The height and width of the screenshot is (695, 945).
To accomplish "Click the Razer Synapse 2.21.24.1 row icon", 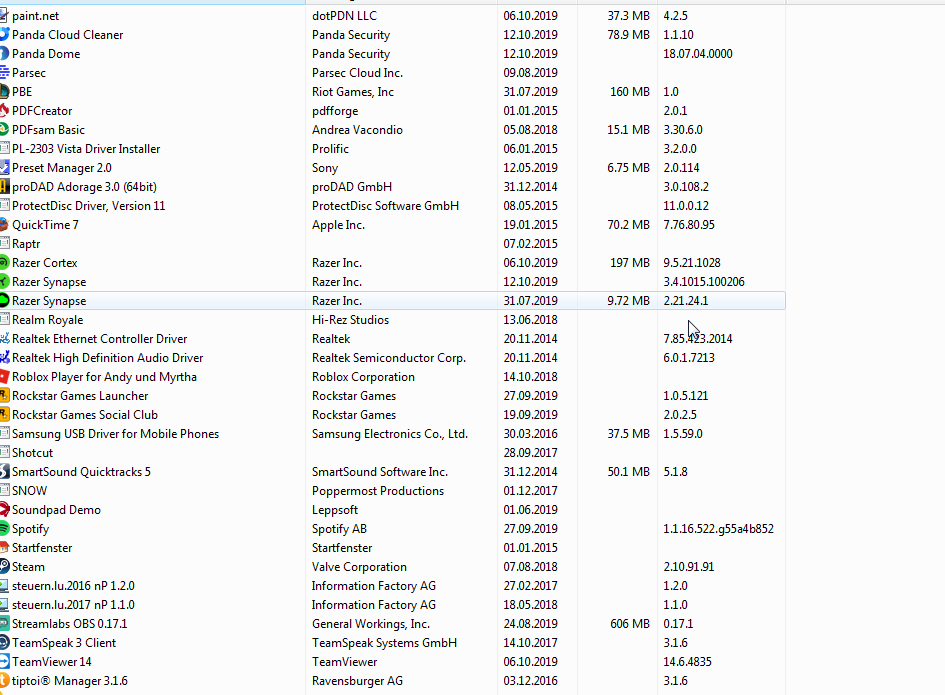I will coord(4,300).
